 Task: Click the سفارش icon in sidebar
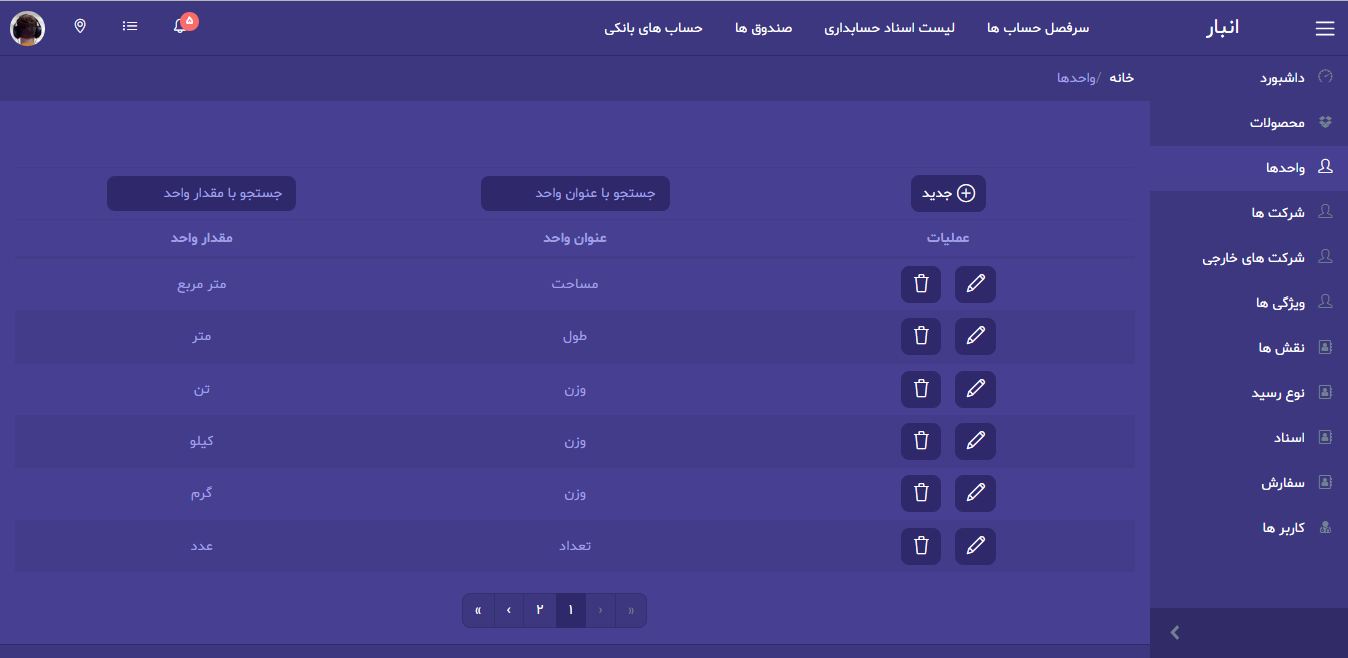[1326, 482]
